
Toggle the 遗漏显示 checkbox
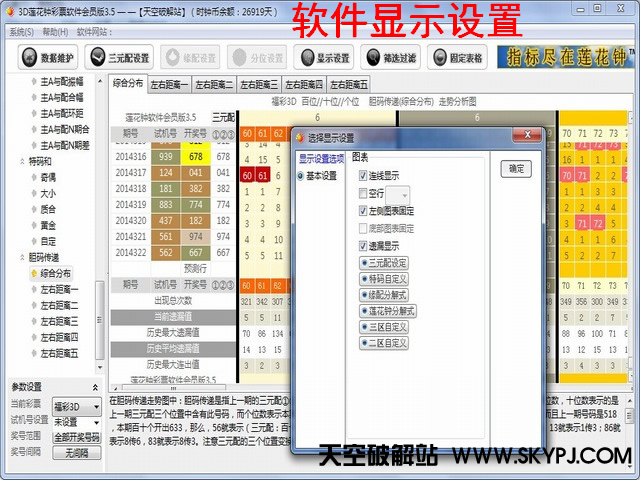pos(363,245)
